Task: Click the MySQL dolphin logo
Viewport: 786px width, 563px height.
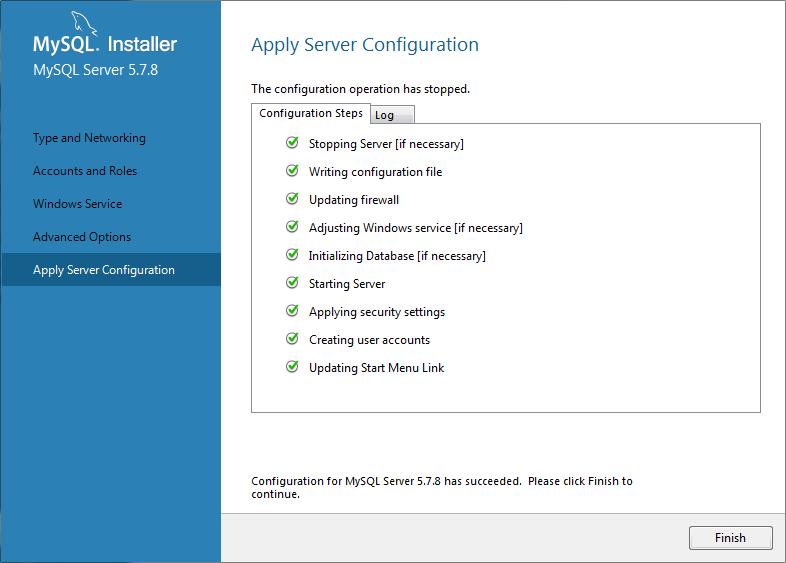Action: point(83,23)
